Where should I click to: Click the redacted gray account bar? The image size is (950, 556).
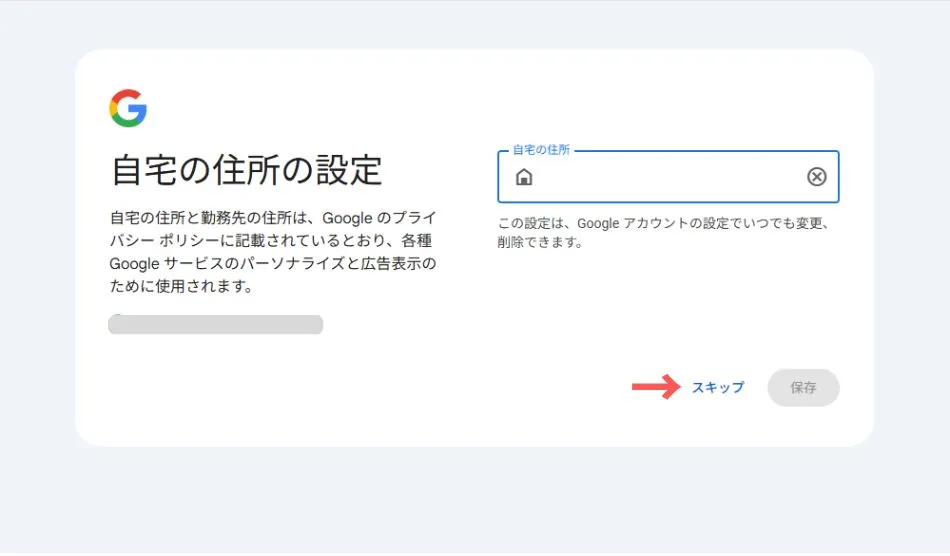(x=216, y=324)
